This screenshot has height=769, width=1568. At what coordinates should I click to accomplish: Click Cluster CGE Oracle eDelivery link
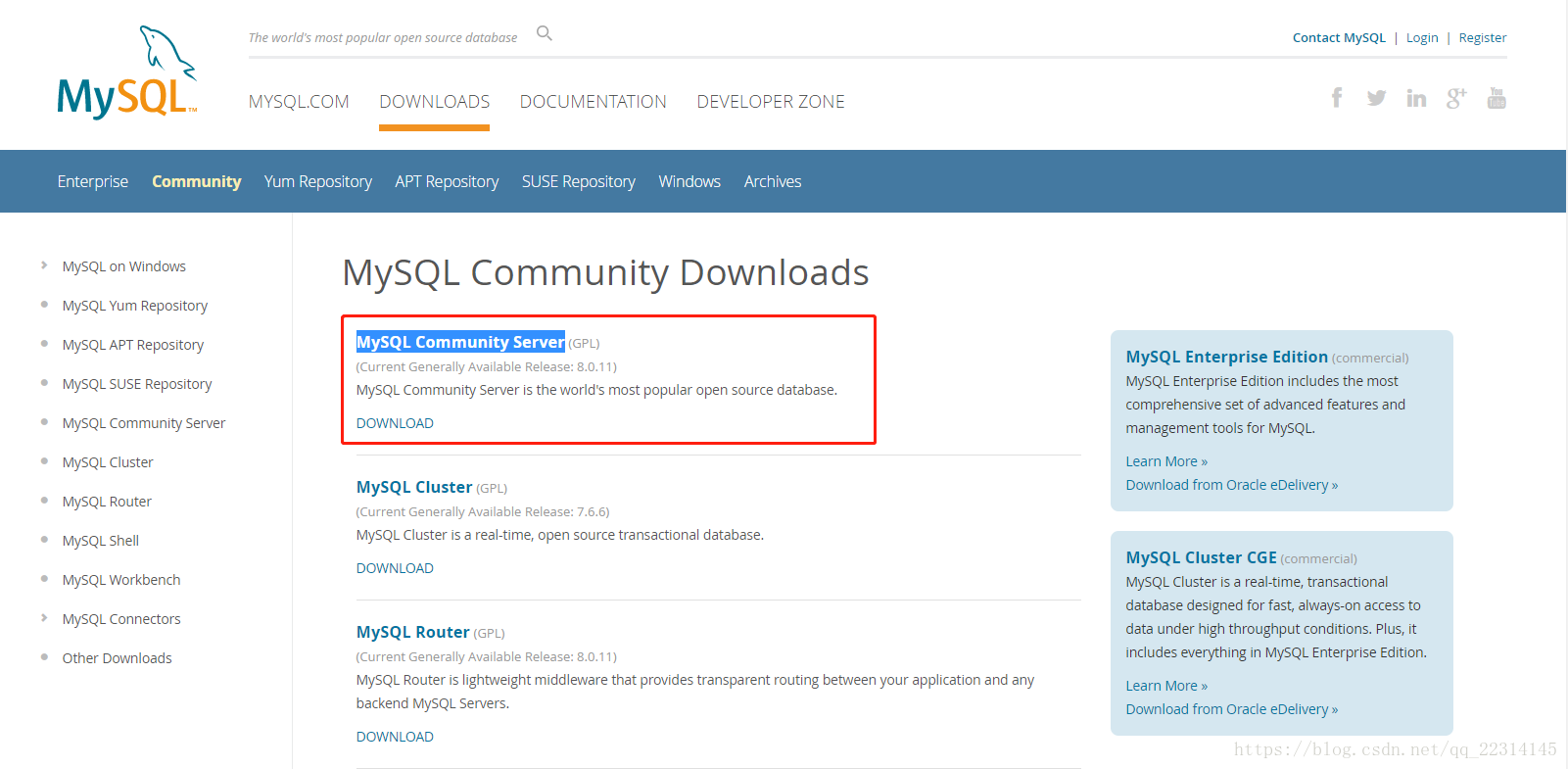1231,709
